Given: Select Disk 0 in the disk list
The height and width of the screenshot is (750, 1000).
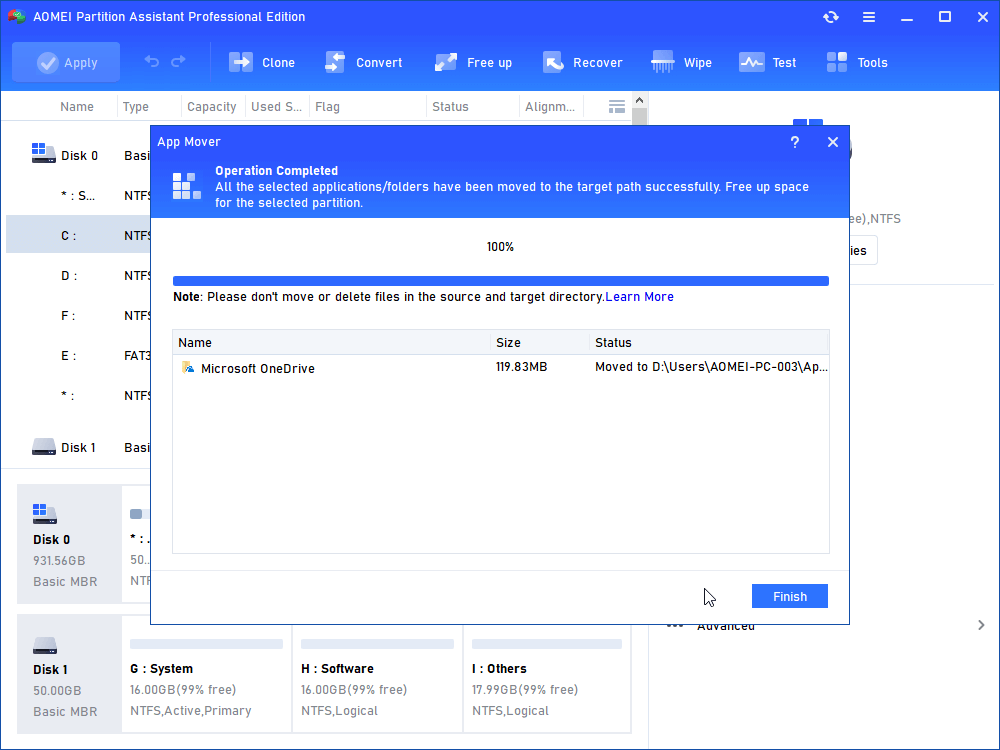Looking at the screenshot, I should (x=78, y=155).
